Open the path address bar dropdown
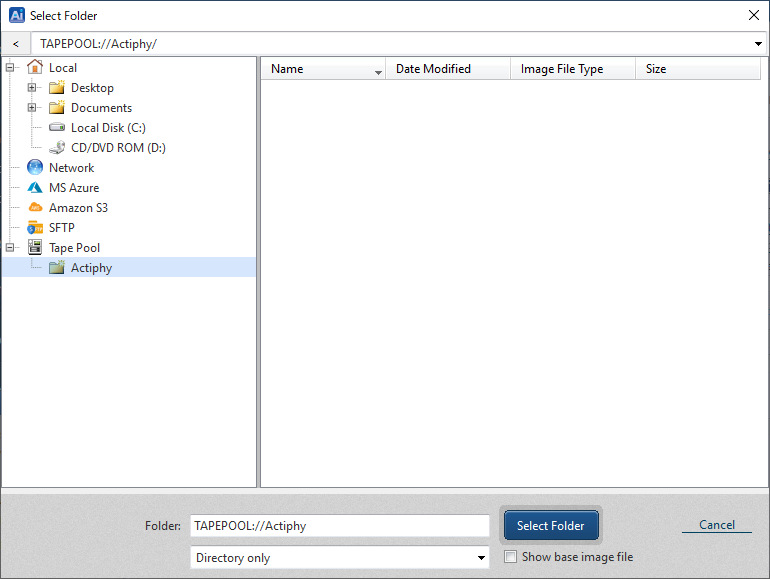 759,44
